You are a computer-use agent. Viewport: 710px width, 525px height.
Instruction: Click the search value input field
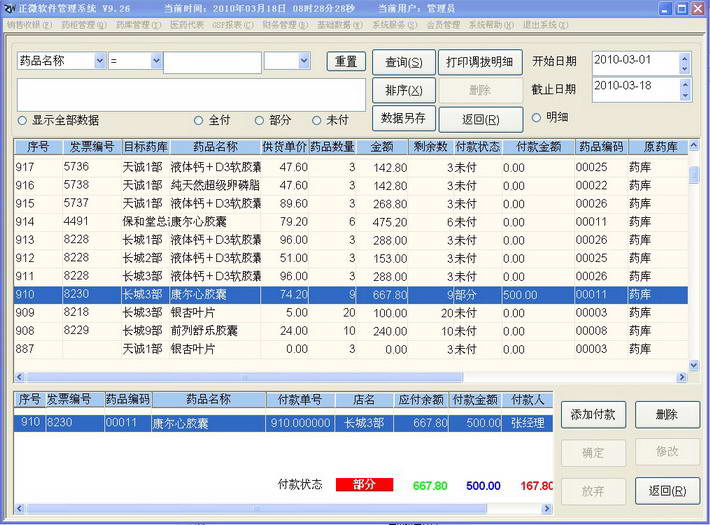[x=212, y=62]
